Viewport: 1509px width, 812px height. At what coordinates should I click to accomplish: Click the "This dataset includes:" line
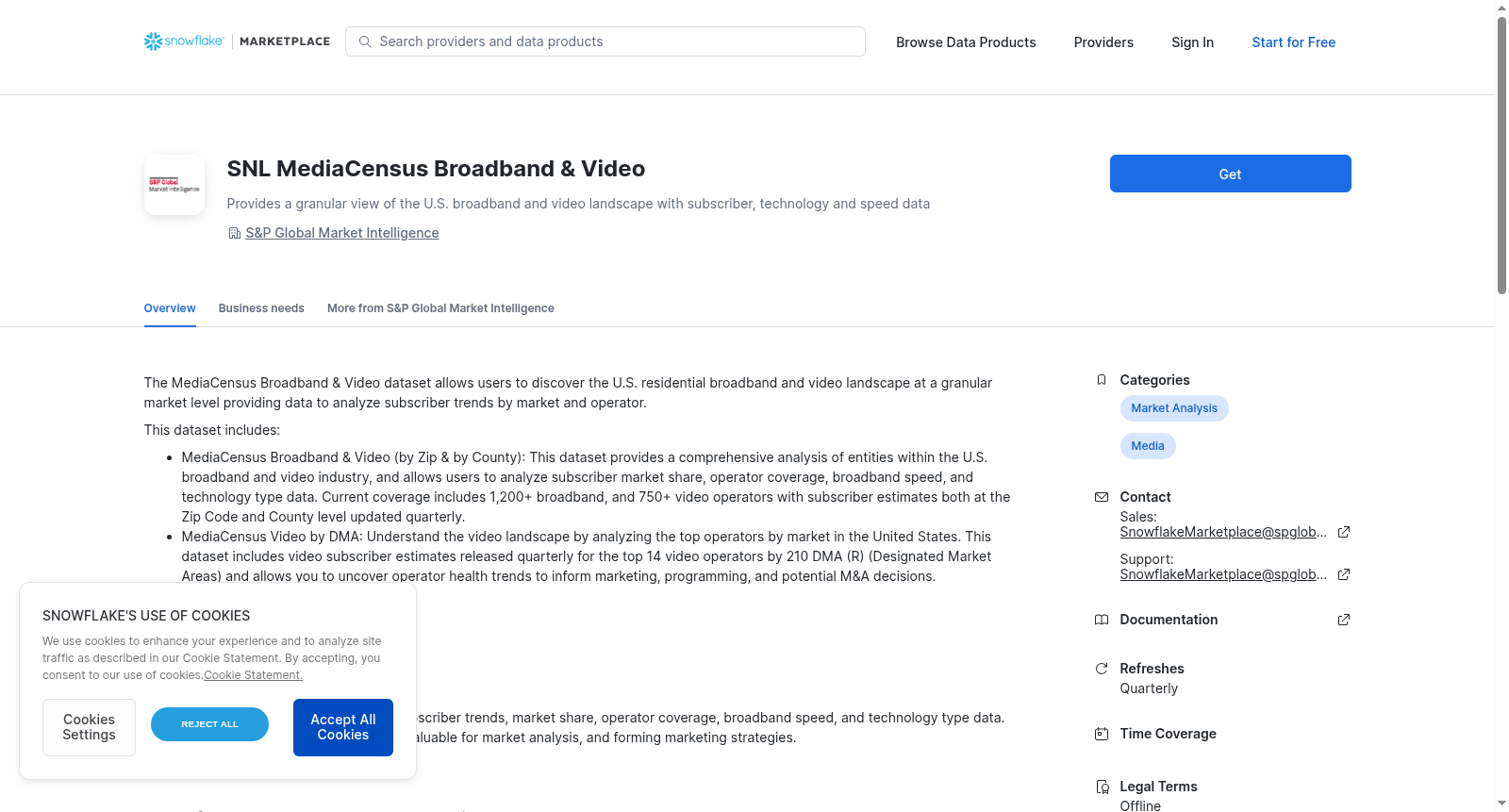pos(212,430)
